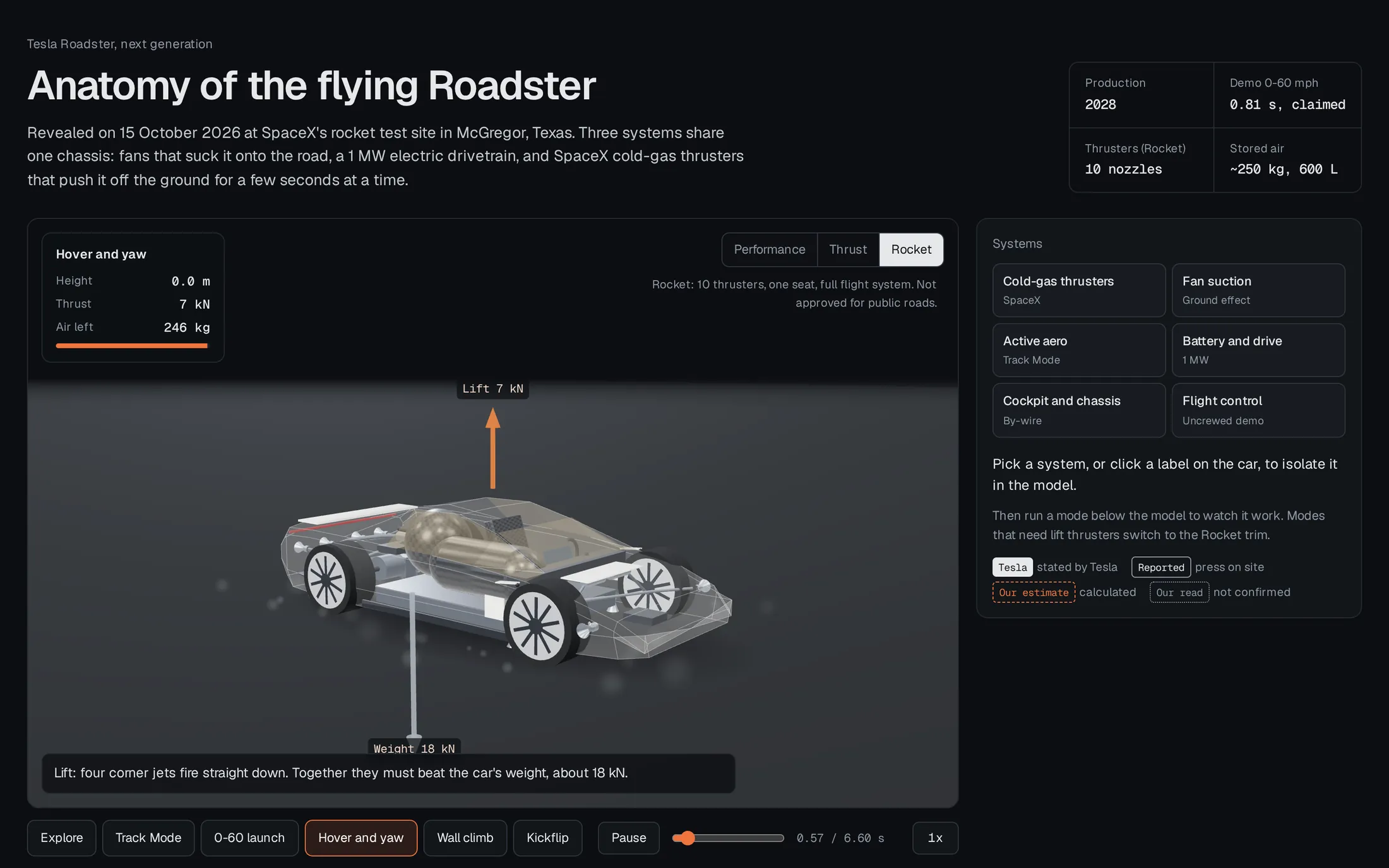Click the playback timeline slider handle
1389x868 pixels.
tap(688, 838)
